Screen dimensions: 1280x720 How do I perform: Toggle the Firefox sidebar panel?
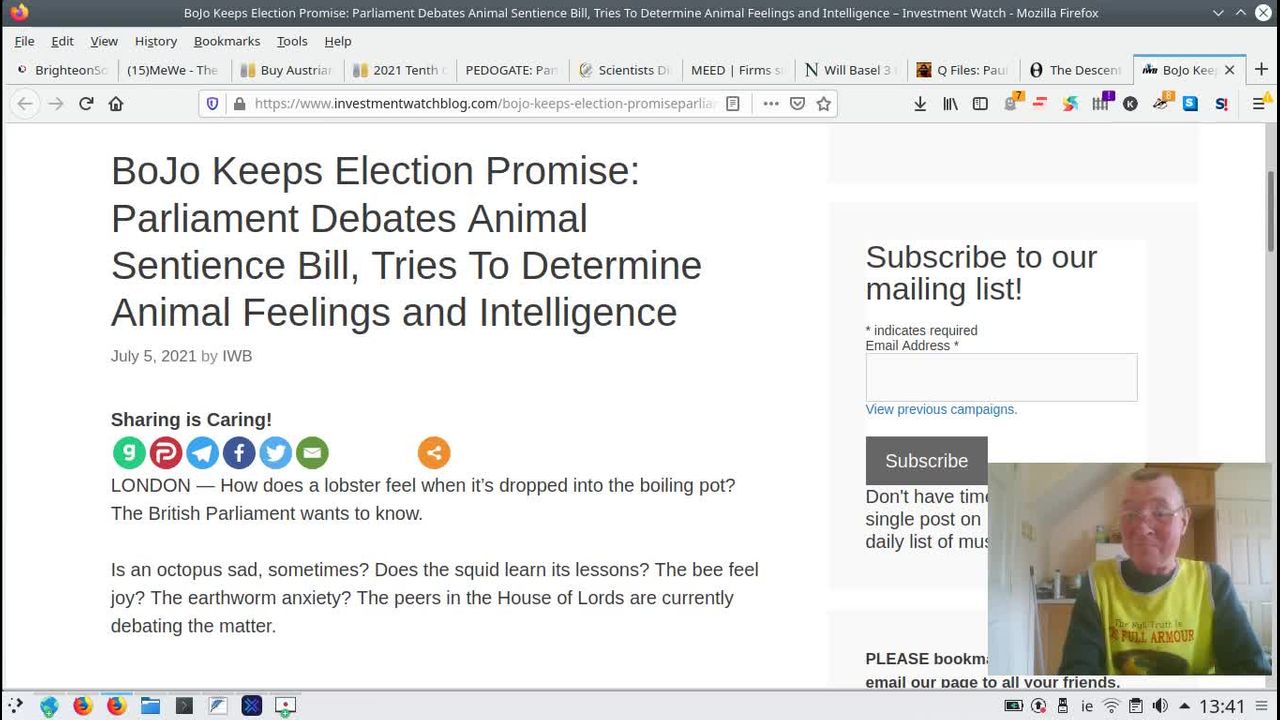(x=980, y=104)
